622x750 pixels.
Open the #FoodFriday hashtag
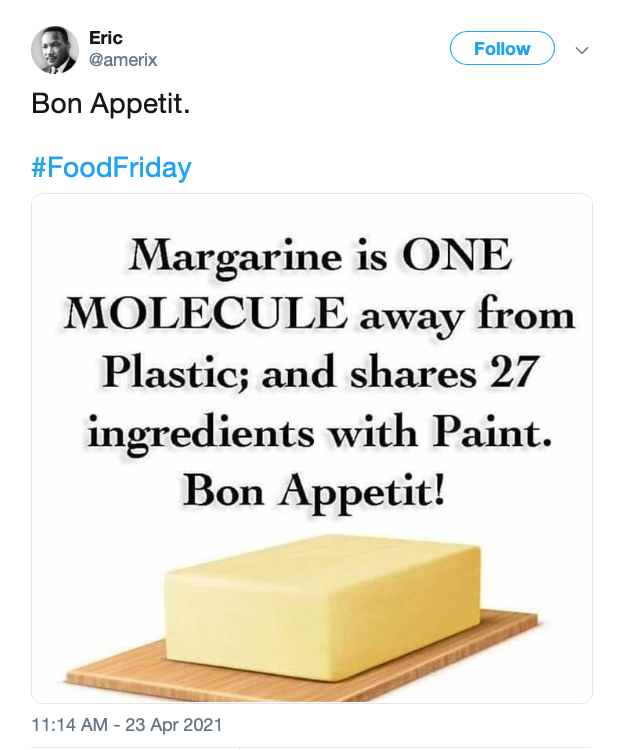point(111,167)
